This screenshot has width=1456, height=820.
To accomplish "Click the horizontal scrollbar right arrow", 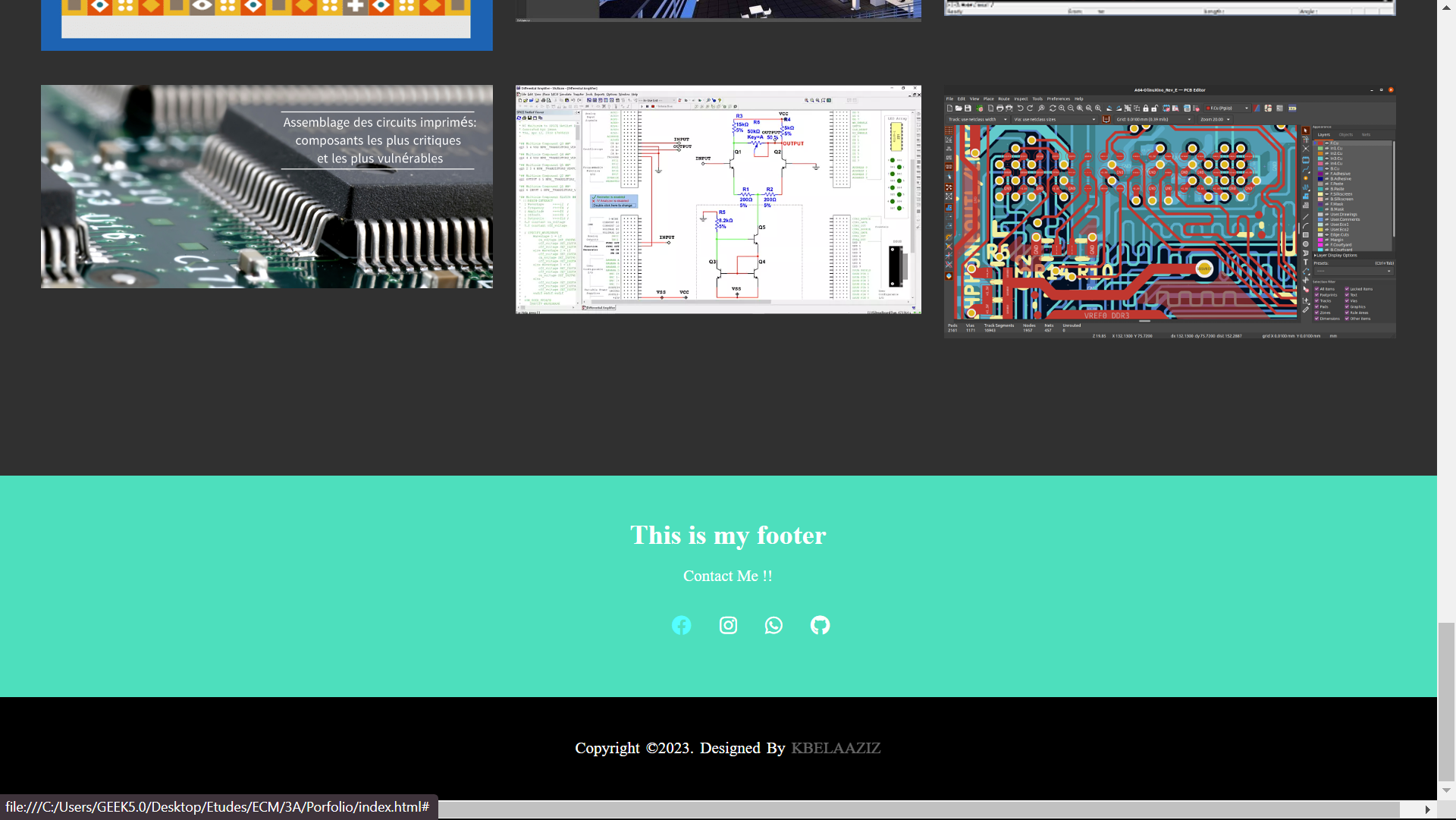I will tap(1427, 809).
